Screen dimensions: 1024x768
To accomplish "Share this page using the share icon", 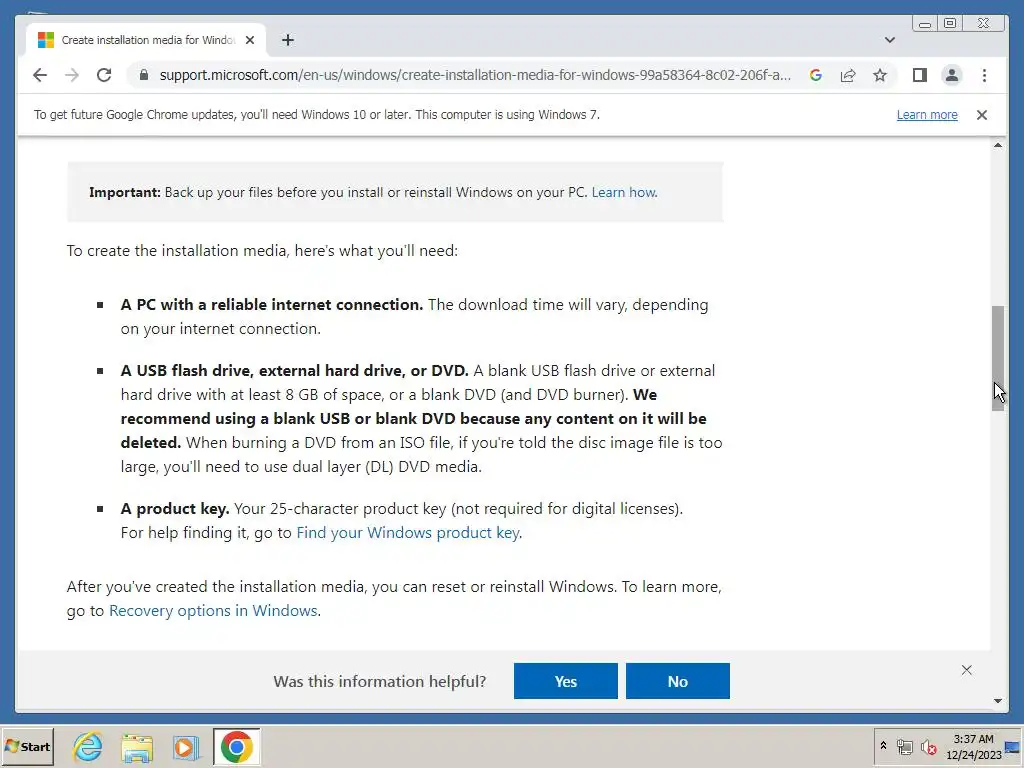I will pos(848,75).
